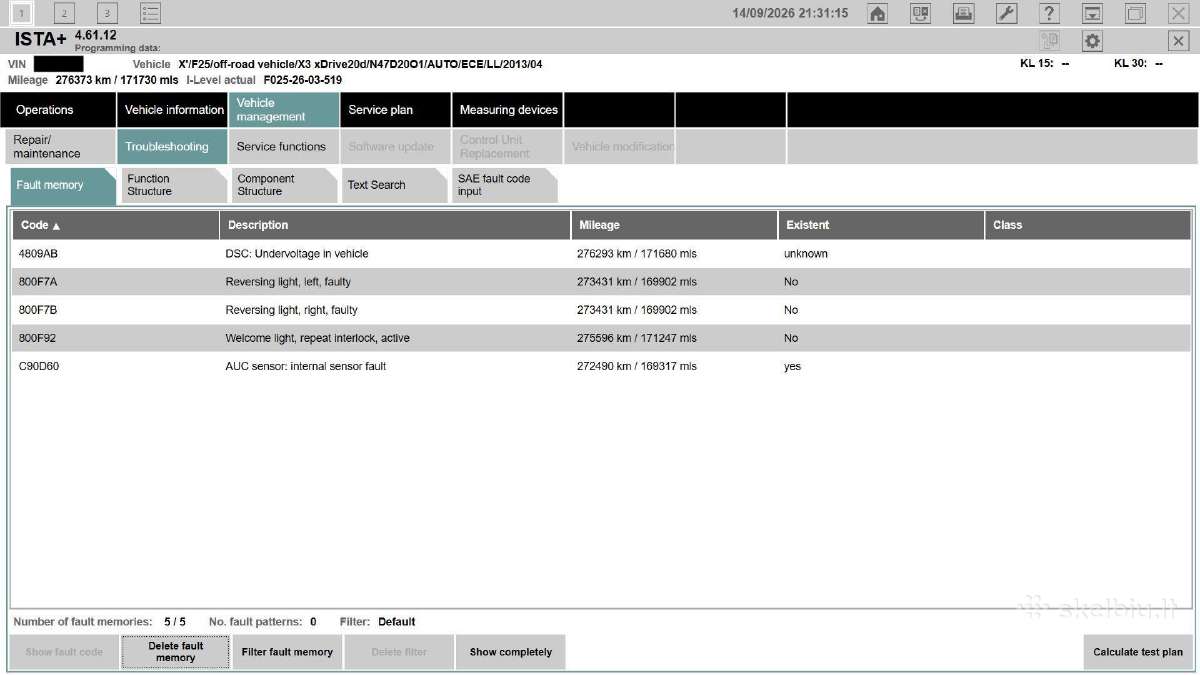Click the printer icon in top toolbar
The width and height of the screenshot is (1200, 675).
[963, 13]
